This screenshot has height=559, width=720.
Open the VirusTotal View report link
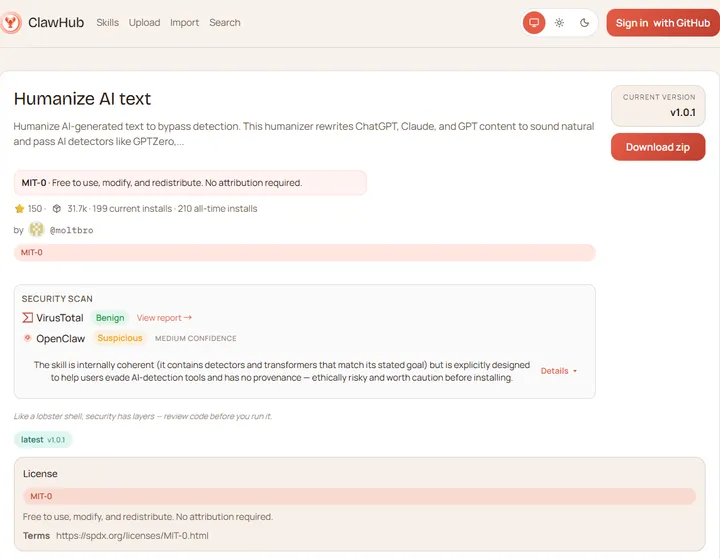(164, 317)
